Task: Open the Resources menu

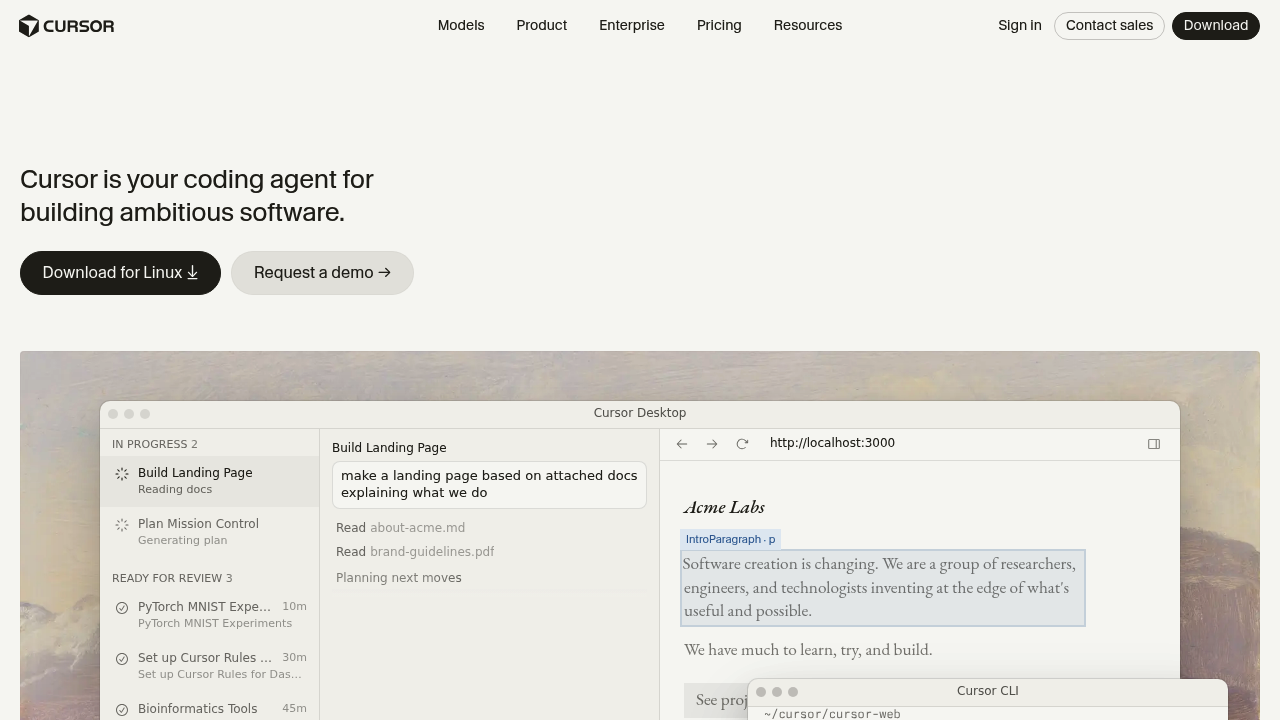Action: point(808,25)
